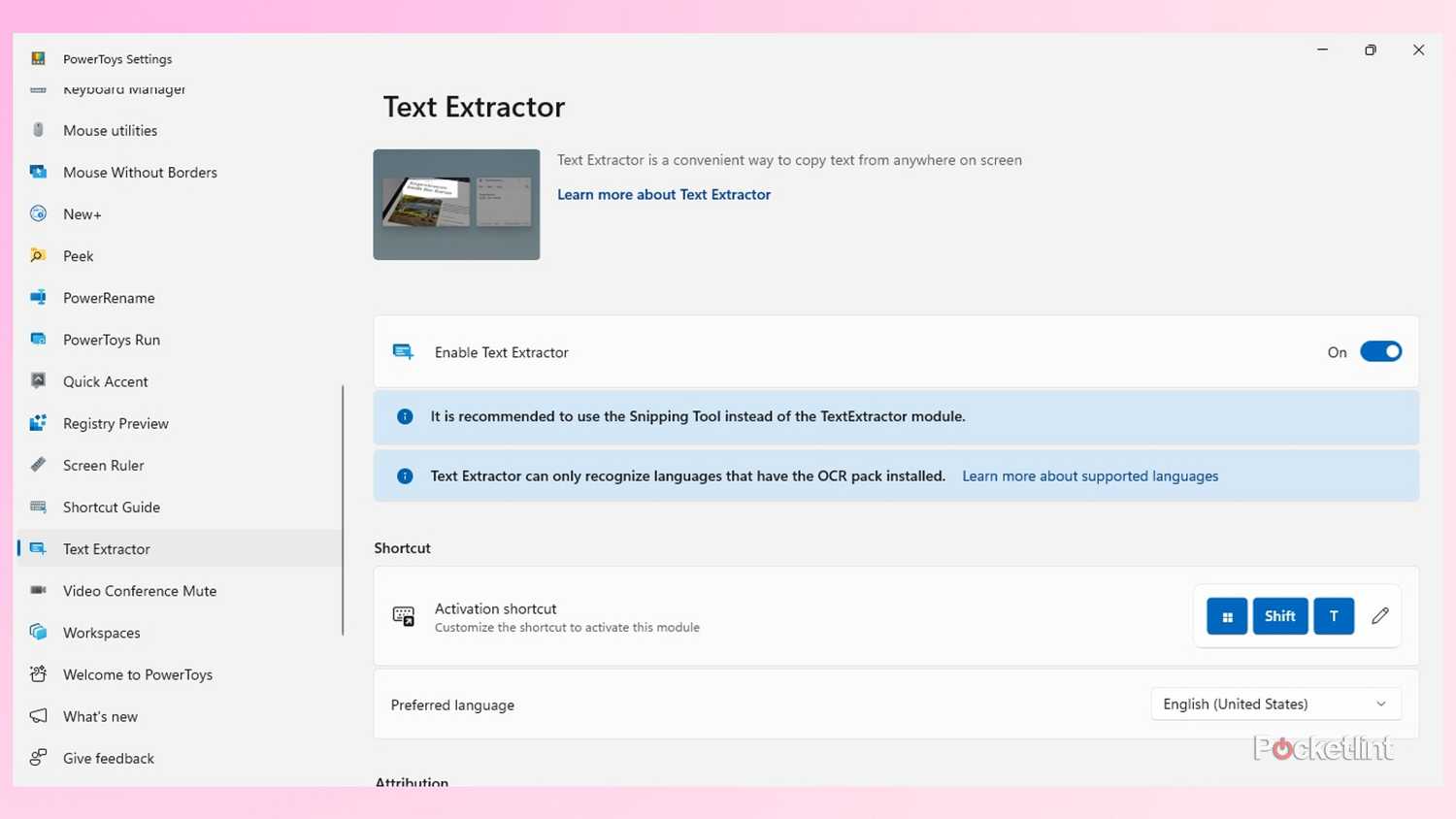Screen dimensions: 1456x819
Task: Click the T key in activation shortcut
Action: pyautogui.click(x=1334, y=616)
